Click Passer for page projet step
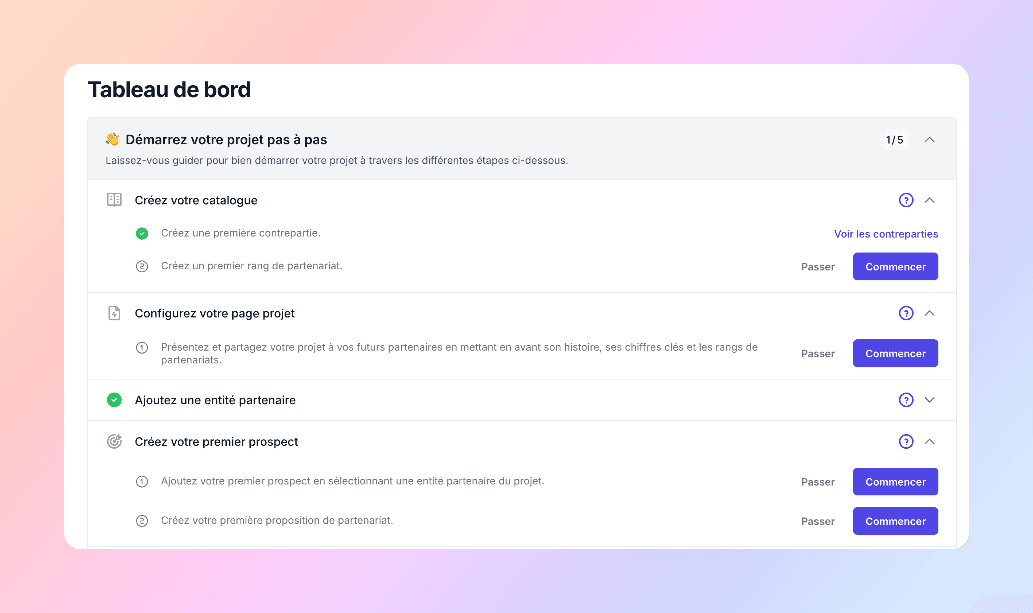Screen dimensions: 1033x613 pos(818,353)
